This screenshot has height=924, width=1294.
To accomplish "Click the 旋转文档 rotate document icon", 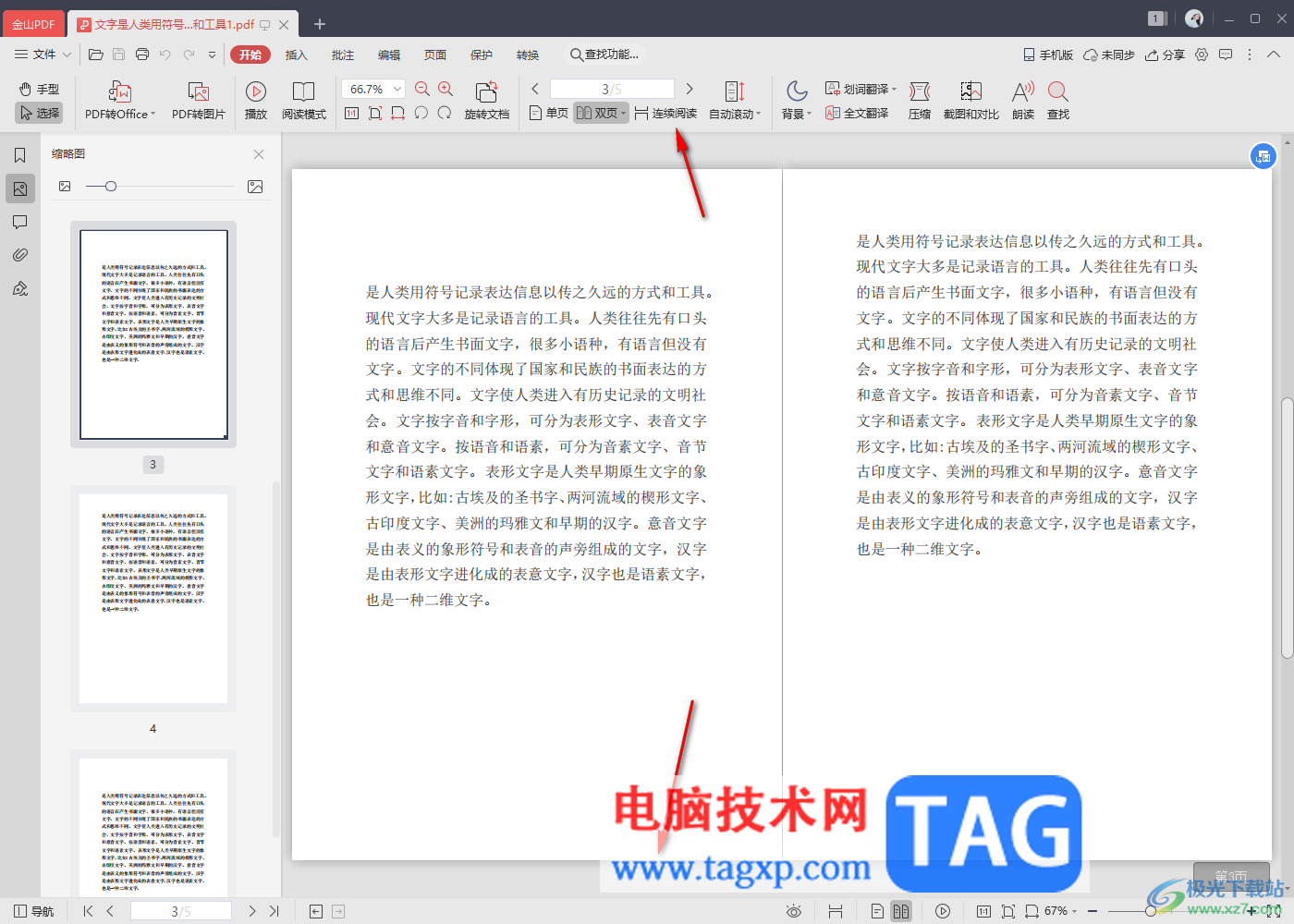I will [486, 91].
